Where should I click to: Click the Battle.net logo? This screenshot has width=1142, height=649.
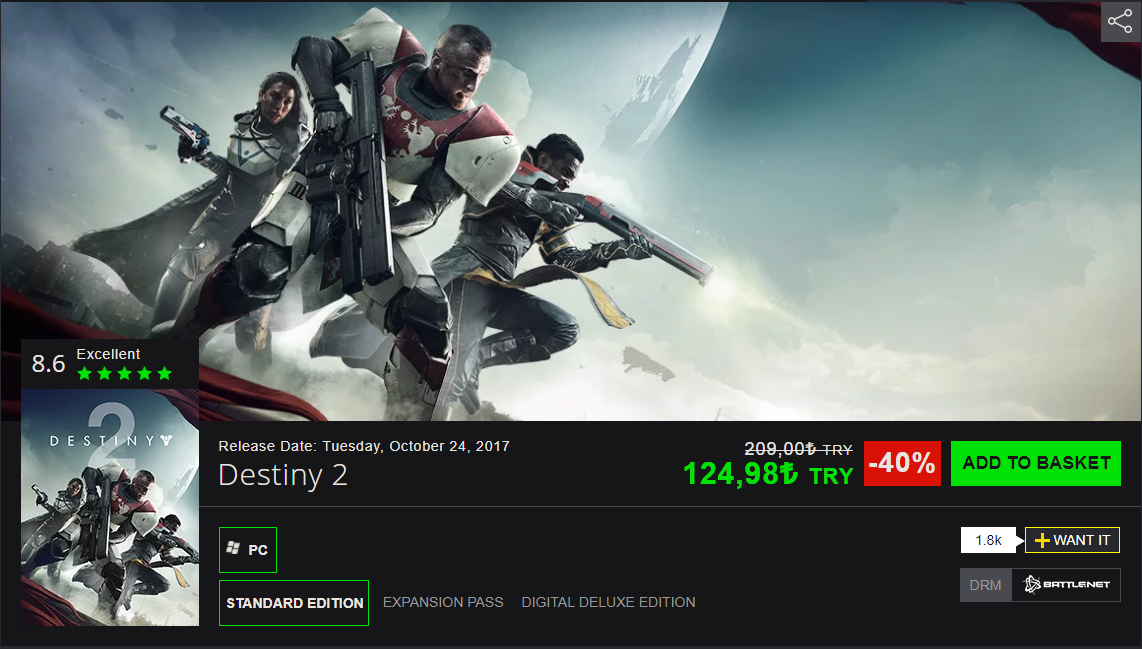tap(1067, 585)
